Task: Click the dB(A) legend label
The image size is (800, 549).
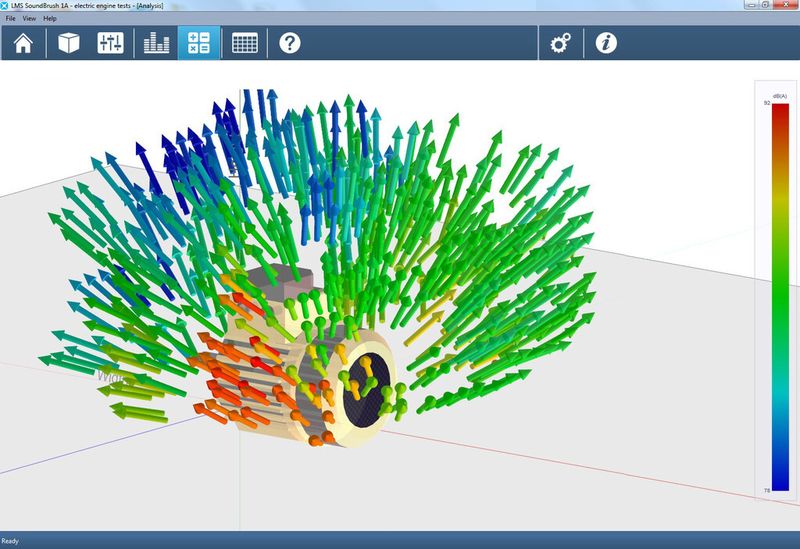Action: pos(780,96)
